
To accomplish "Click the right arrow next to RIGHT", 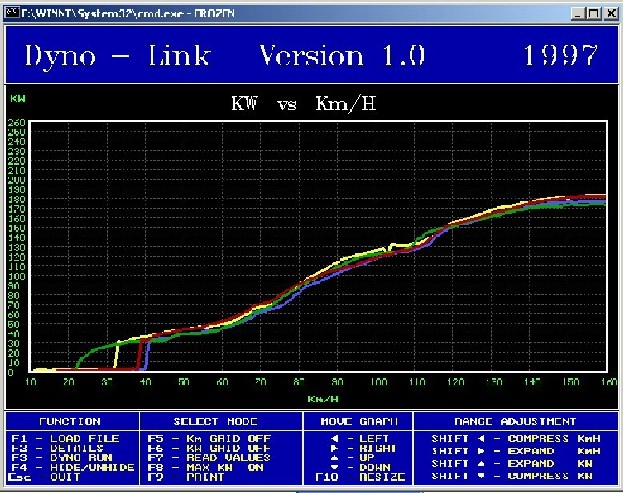I will click(x=335, y=448).
